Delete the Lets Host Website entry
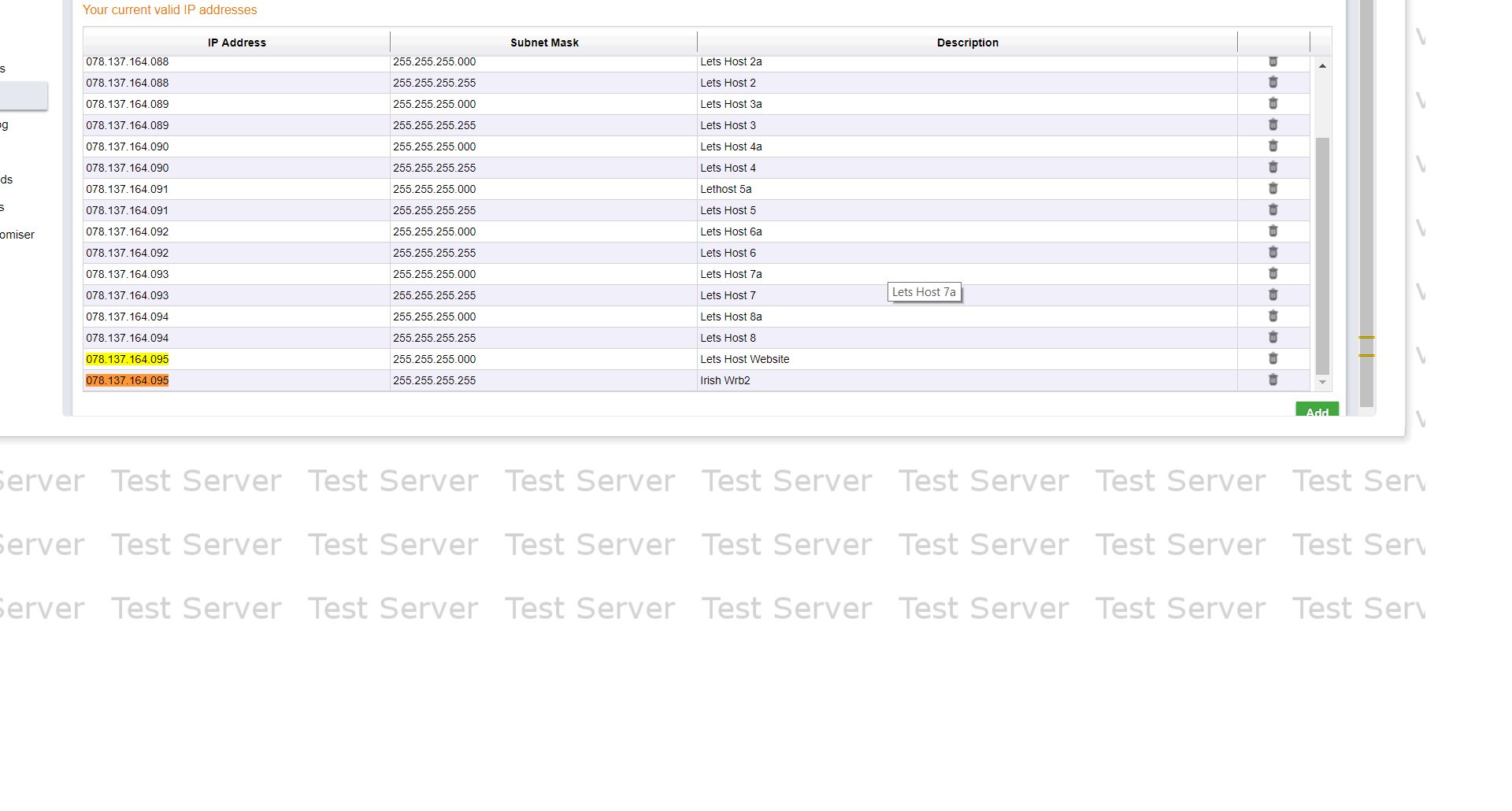Image resolution: width=1512 pixels, height=811 pixels. point(1273,359)
